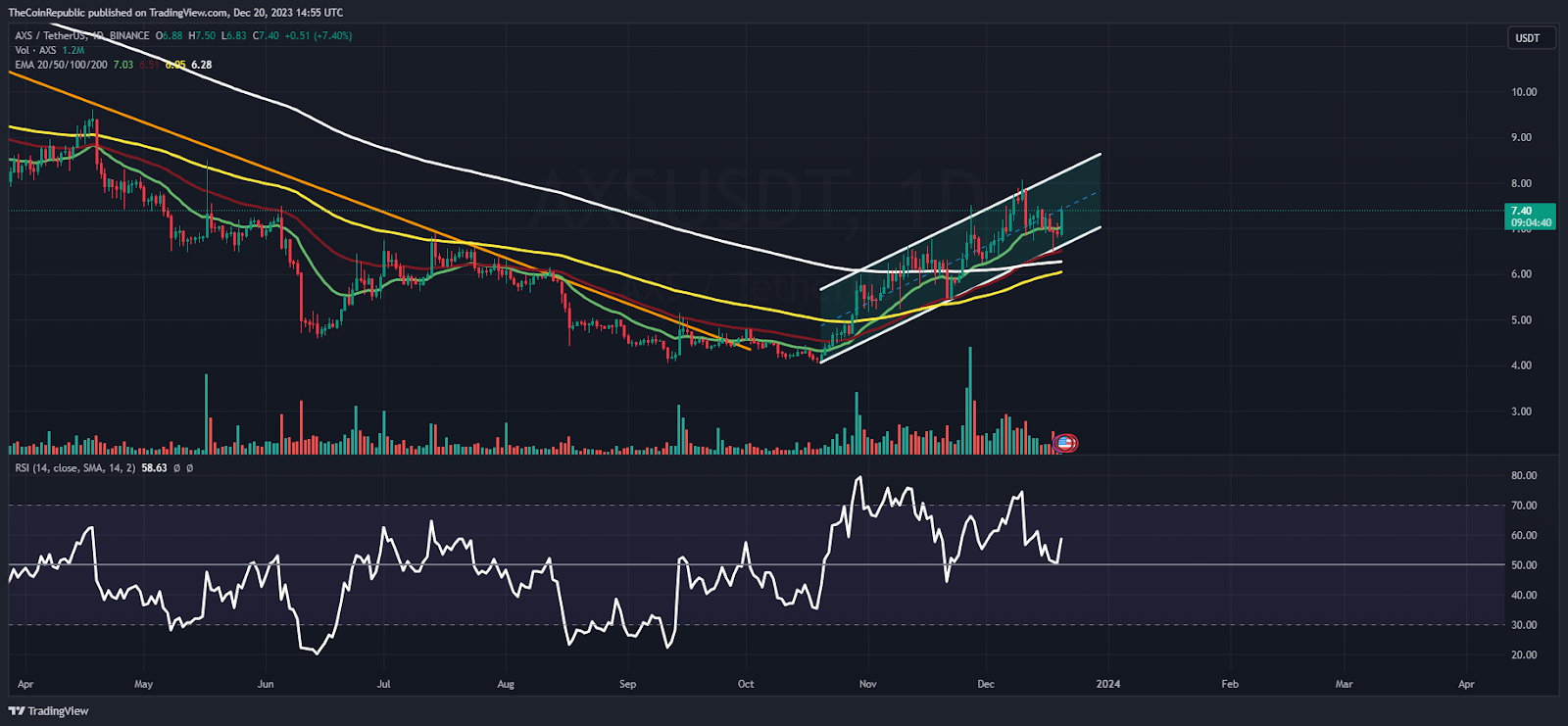Click the first Apr label on the time axis
Viewport: 1568px width, 726px height.
25,684
